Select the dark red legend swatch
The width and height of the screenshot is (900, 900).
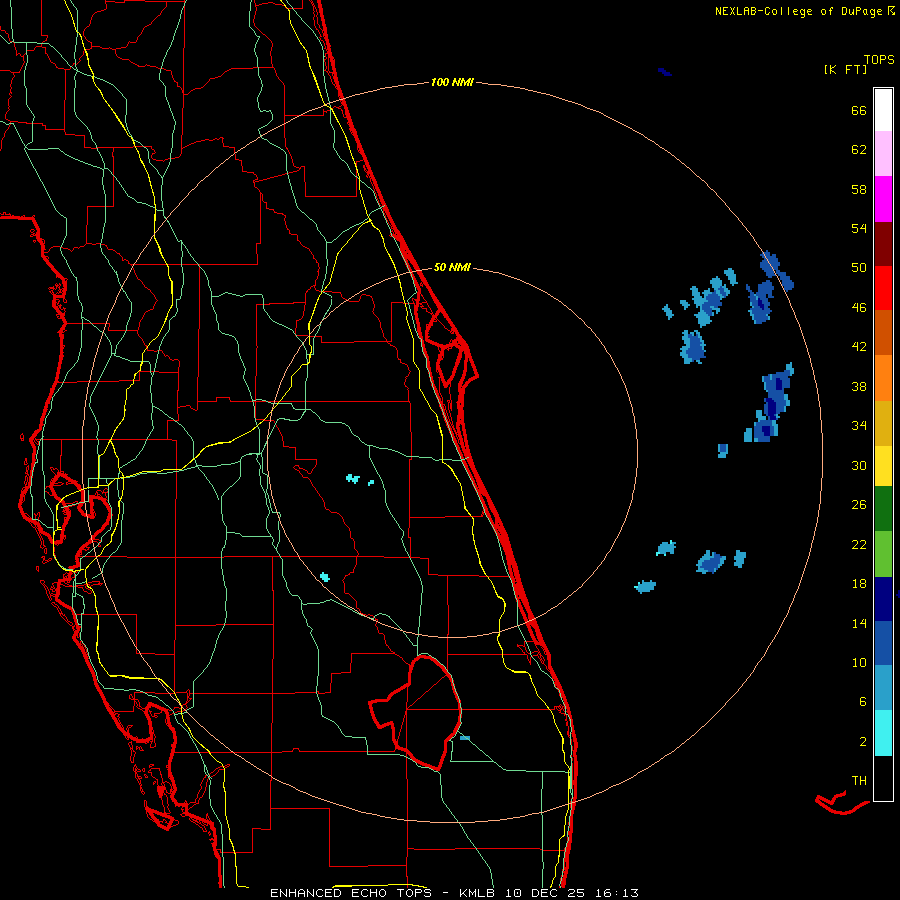(x=883, y=244)
